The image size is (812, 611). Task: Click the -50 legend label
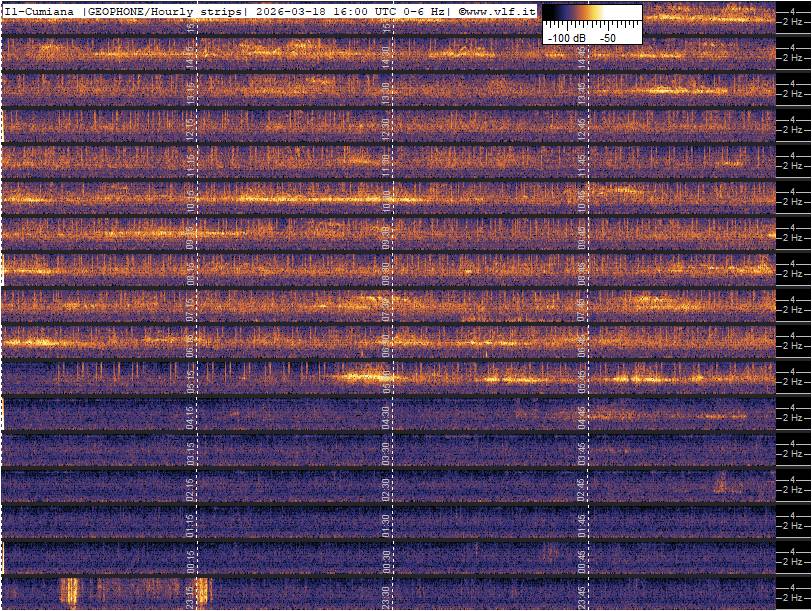pyautogui.click(x=607, y=37)
